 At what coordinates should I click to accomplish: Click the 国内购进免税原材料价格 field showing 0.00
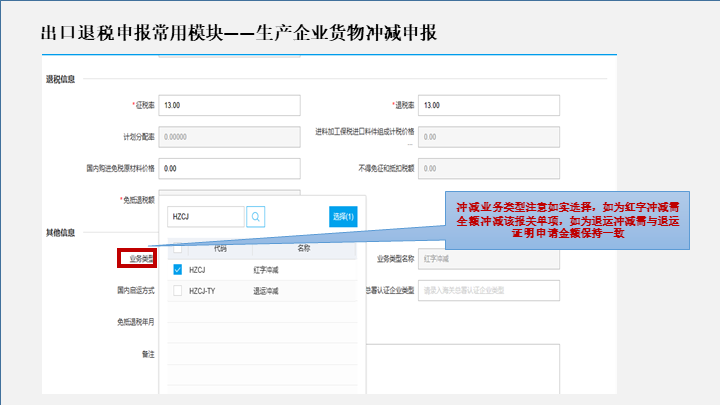(230, 169)
